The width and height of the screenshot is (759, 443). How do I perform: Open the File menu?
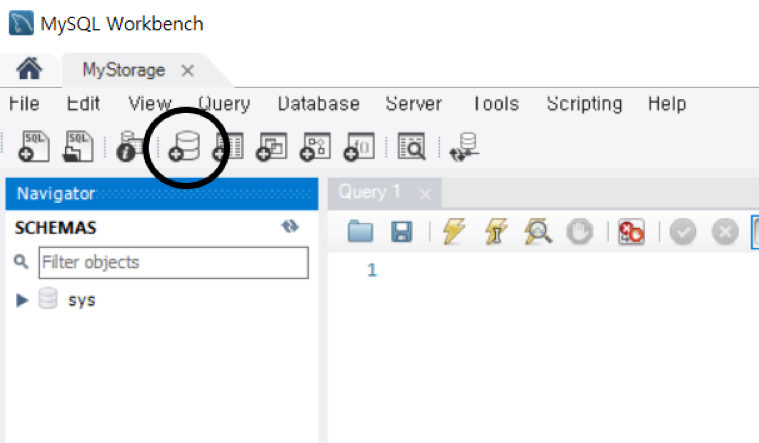24,104
